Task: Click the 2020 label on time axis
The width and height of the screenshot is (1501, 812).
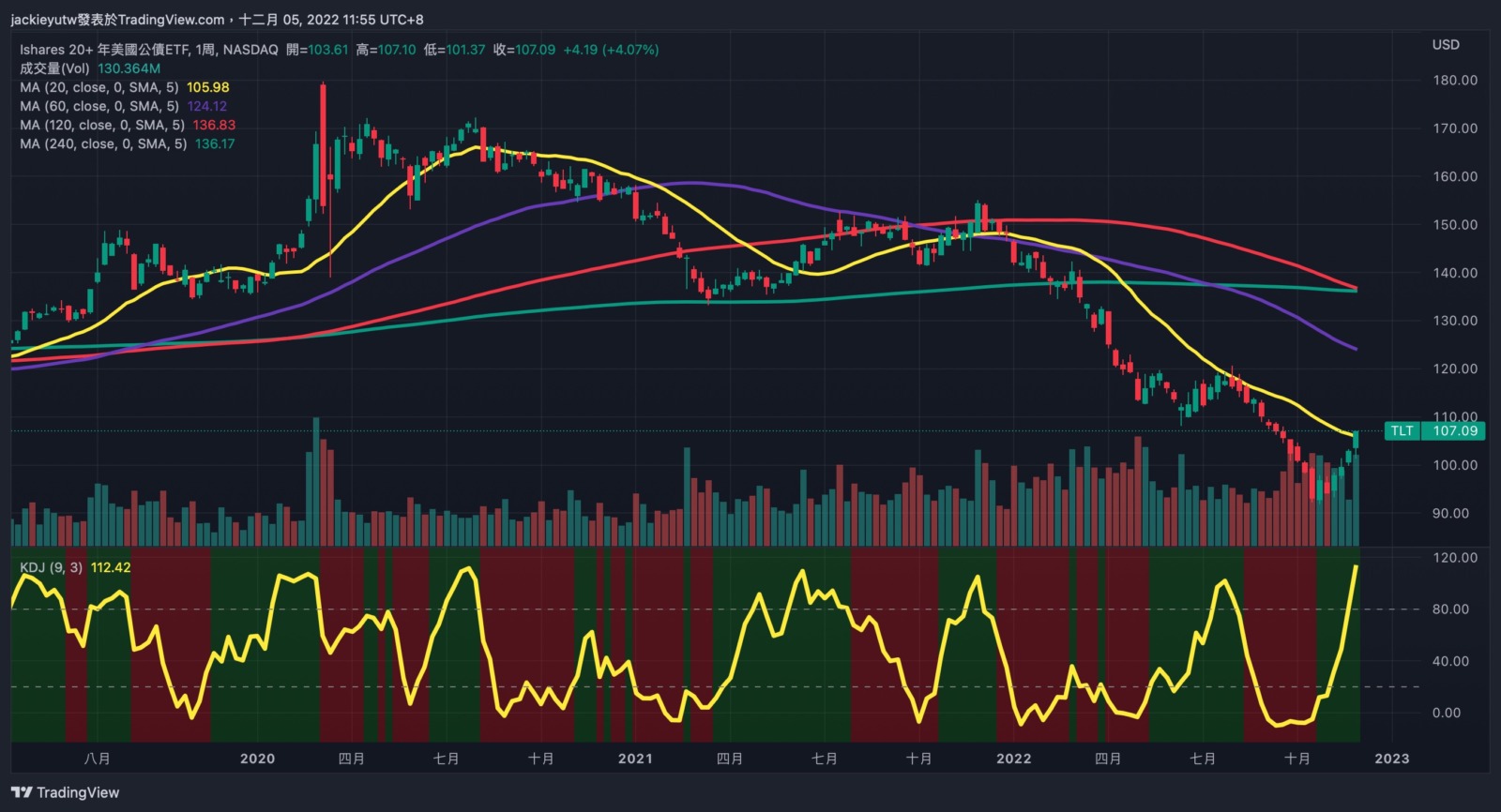Action: 257,759
